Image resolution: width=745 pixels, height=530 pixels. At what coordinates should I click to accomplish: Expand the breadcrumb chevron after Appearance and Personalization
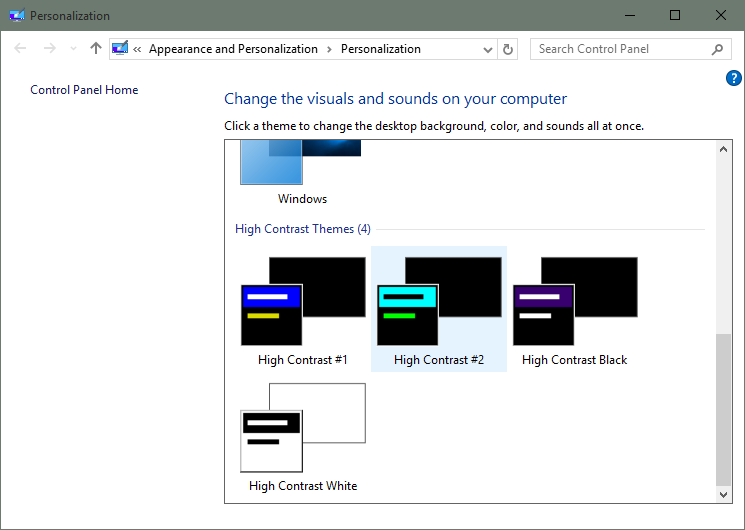[329, 49]
